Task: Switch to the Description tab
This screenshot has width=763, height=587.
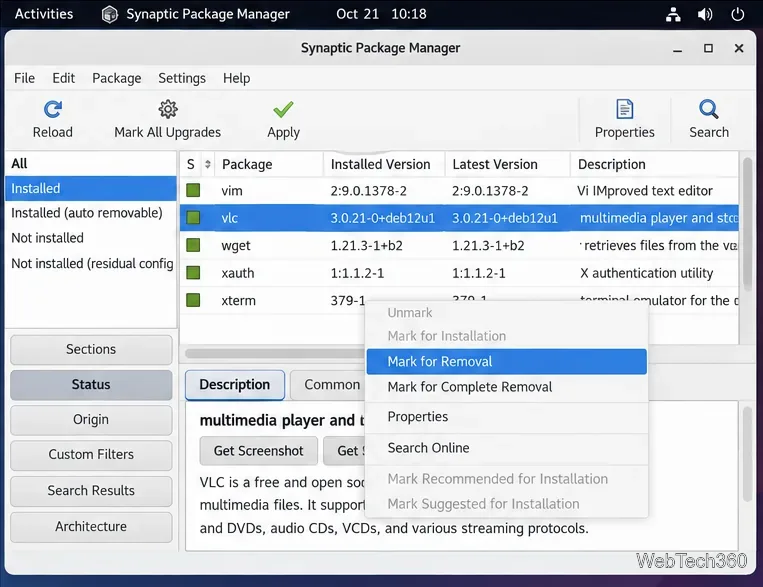Action: tap(235, 385)
